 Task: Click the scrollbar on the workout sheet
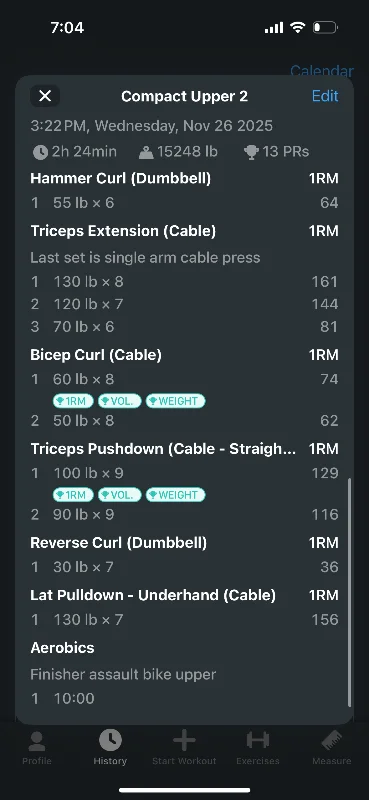point(349,592)
